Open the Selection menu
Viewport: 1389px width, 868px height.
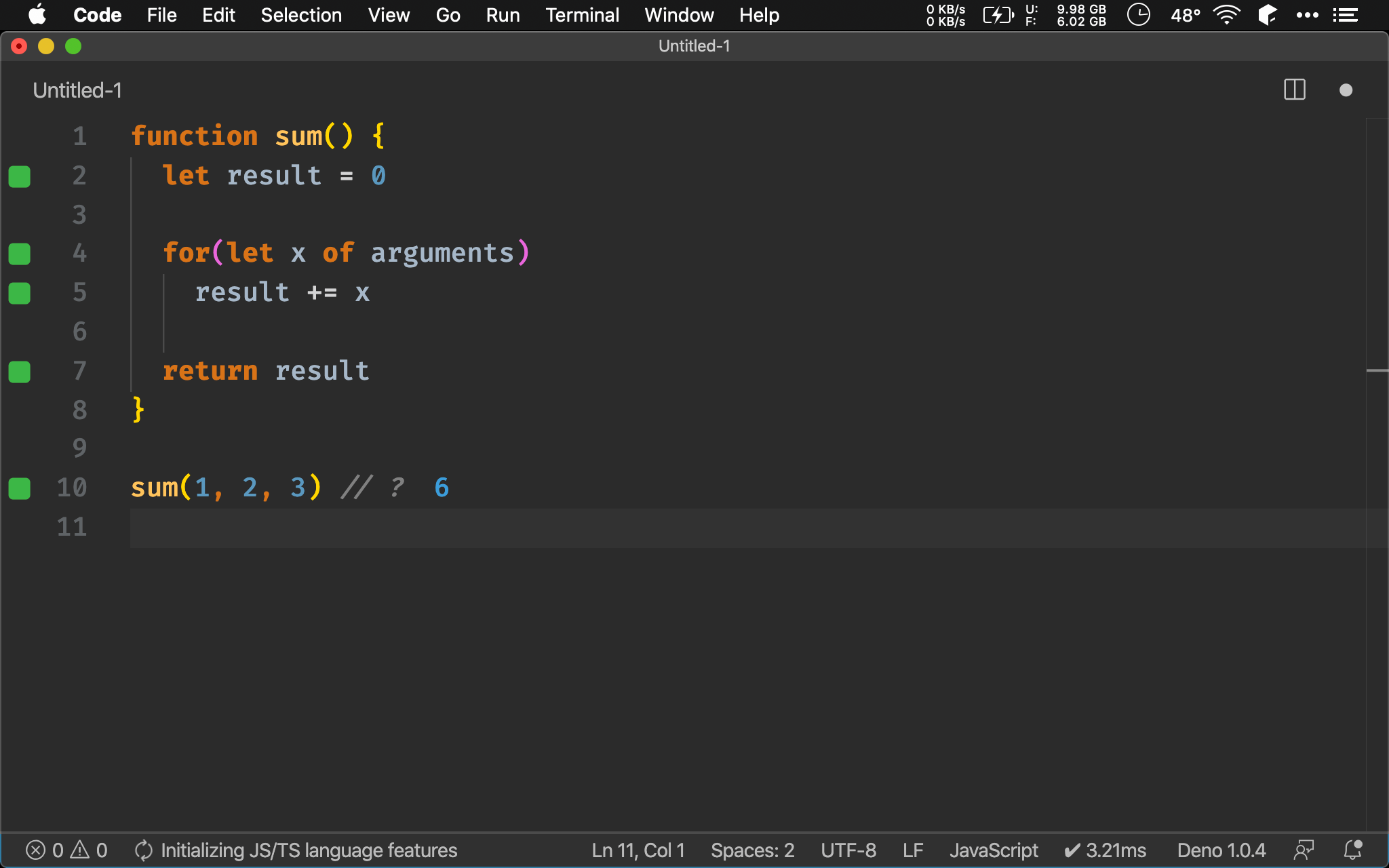301,15
